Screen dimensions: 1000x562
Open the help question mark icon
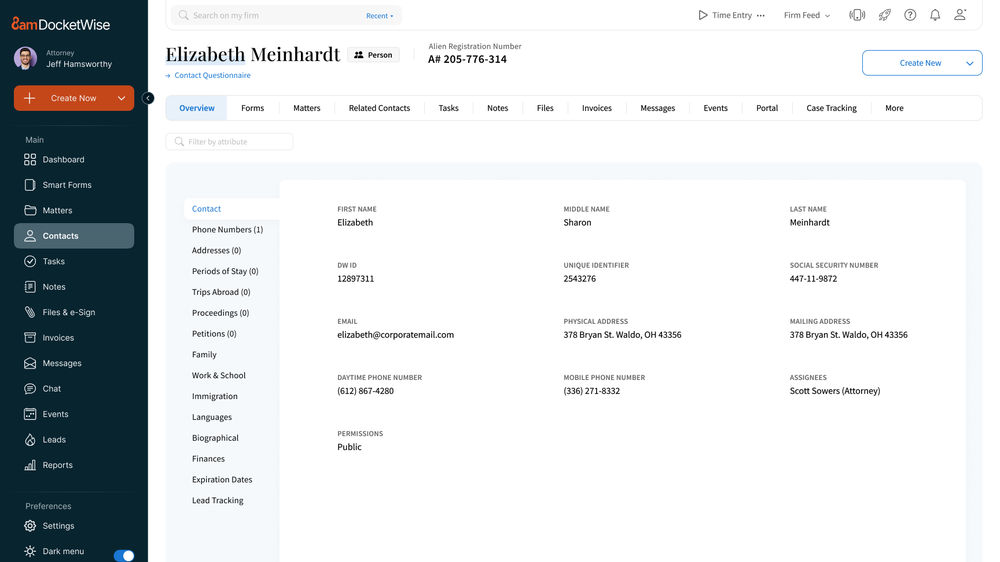tap(910, 15)
